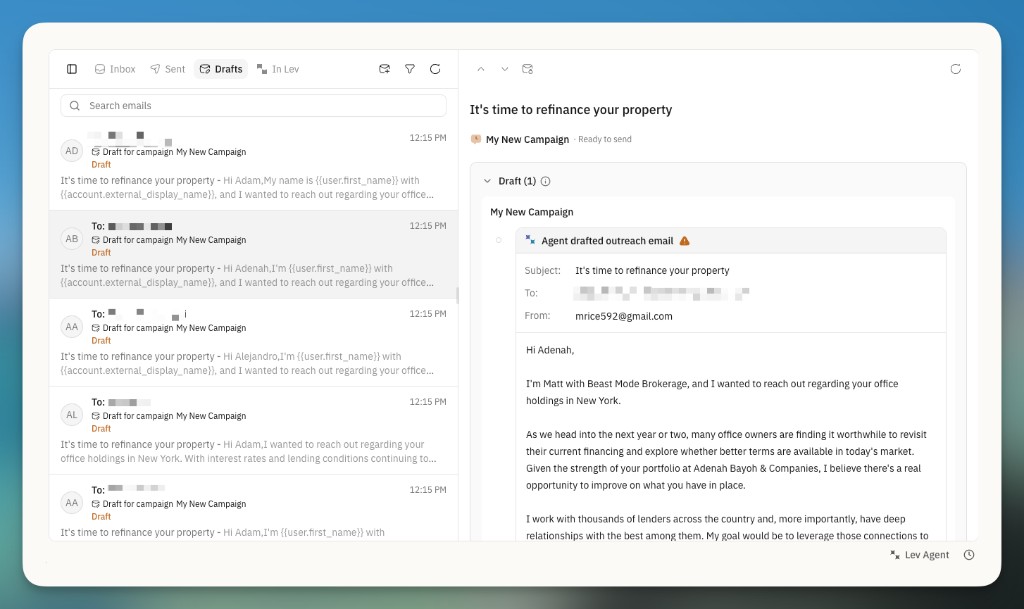This screenshot has height=609, width=1024.
Task: Open the draft with AL avatar
Action: point(253,431)
